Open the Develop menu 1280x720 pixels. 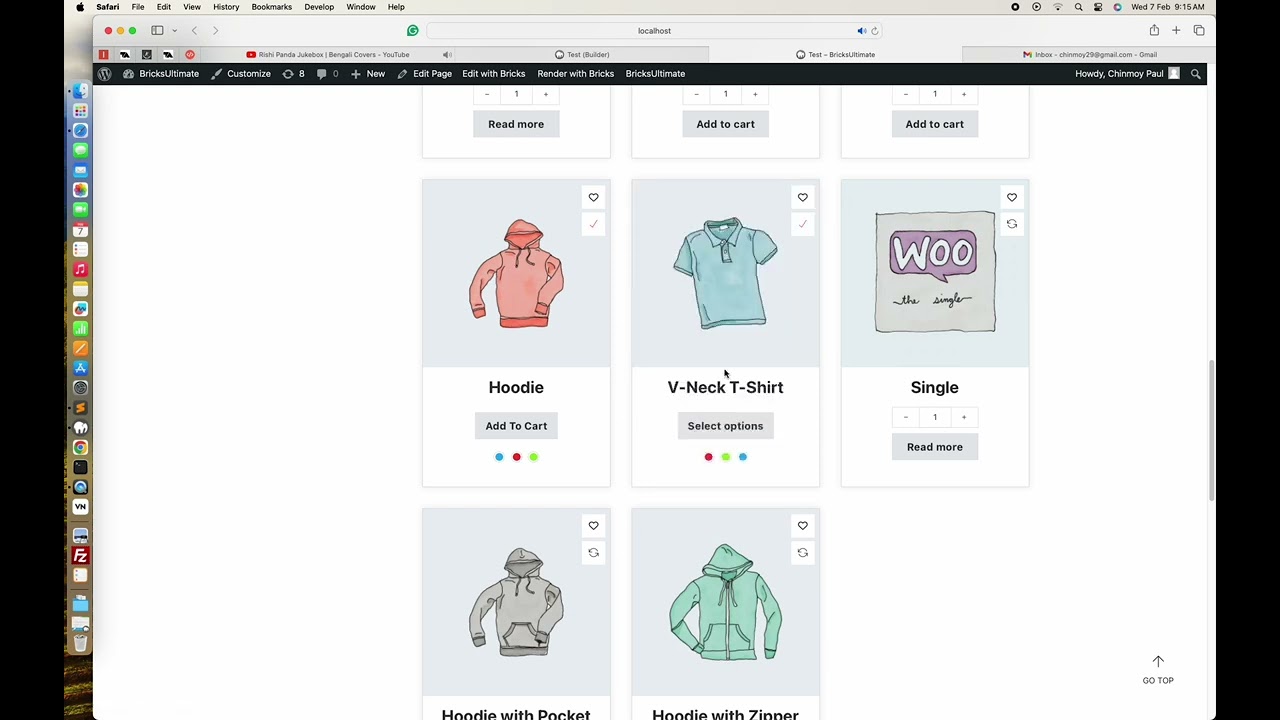[x=319, y=7]
